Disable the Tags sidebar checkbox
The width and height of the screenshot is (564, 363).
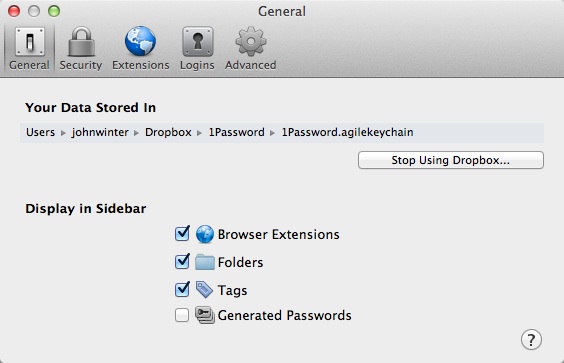click(x=182, y=289)
